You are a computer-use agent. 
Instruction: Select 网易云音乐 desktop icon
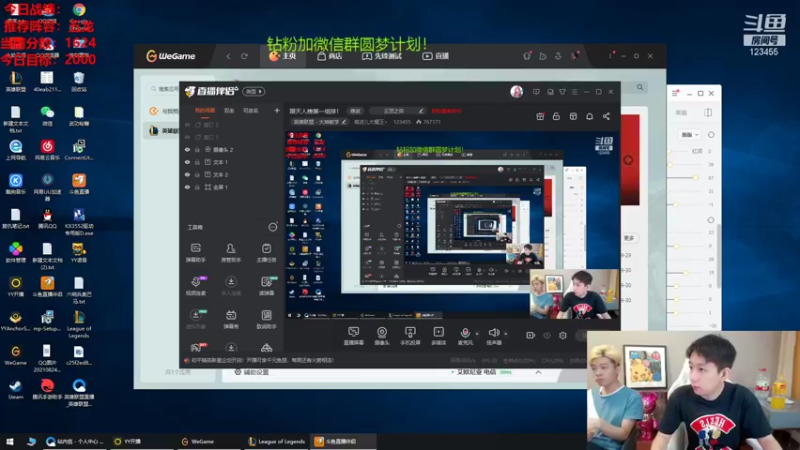tap(47, 150)
